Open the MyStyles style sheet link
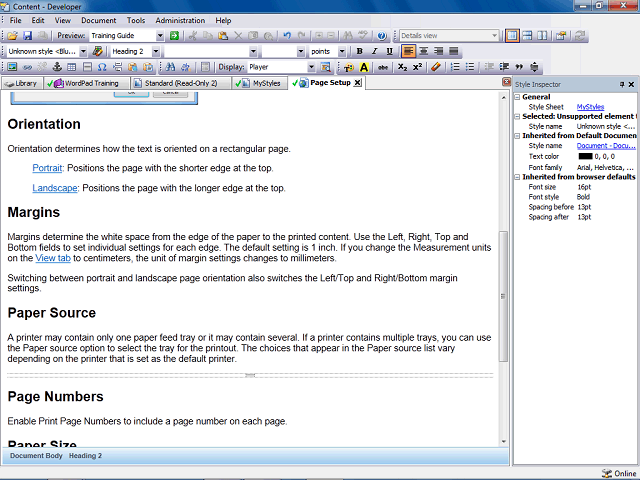The height and width of the screenshot is (480, 640). coord(590,107)
